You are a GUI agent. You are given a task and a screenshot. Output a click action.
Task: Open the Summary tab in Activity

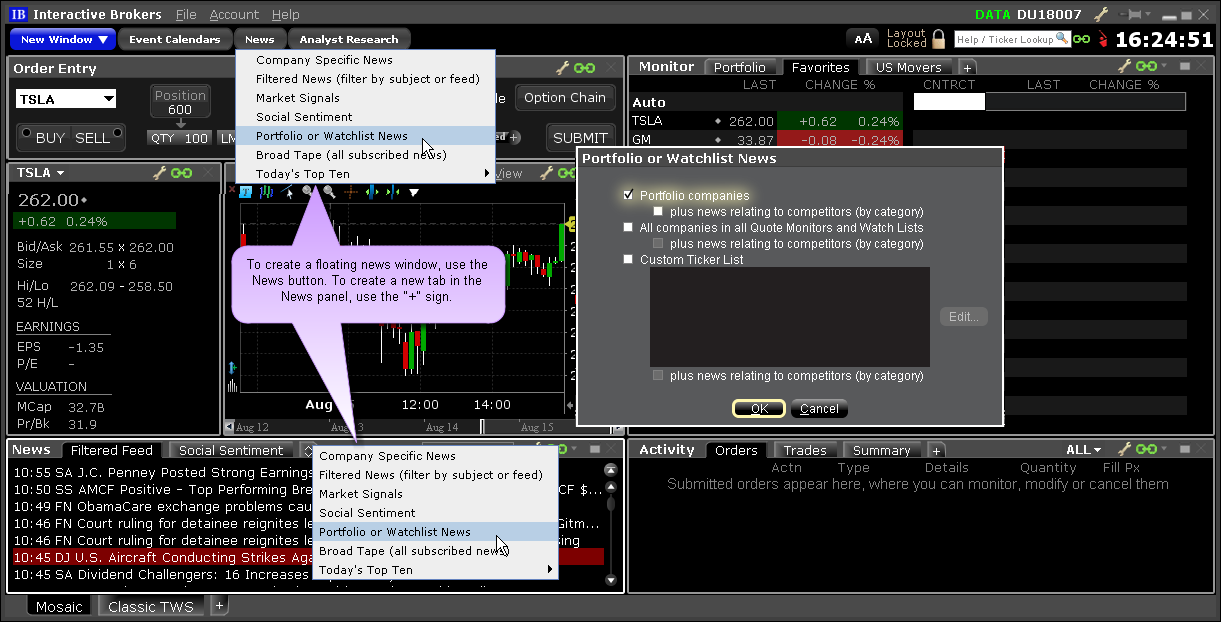click(882, 451)
